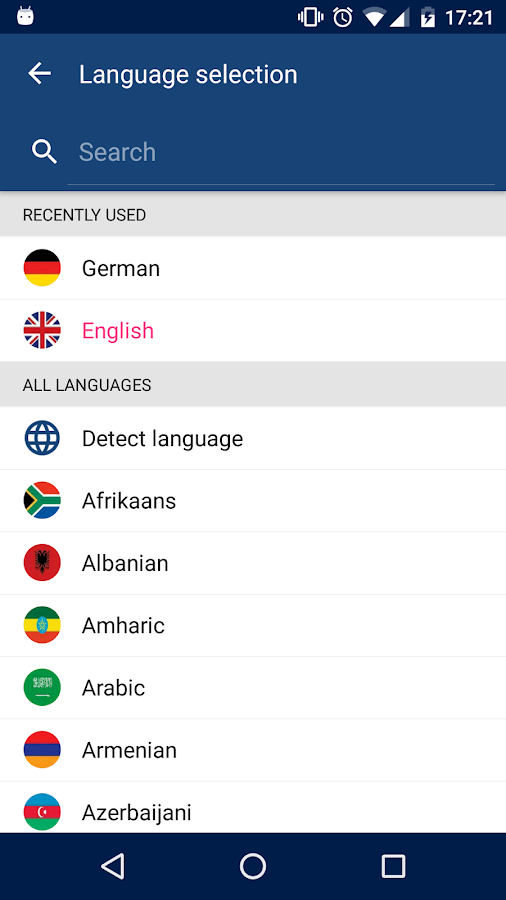Image resolution: width=506 pixels, height=900 pixels.
Task: Choose Amharic from the list
Action: (253, 625)
